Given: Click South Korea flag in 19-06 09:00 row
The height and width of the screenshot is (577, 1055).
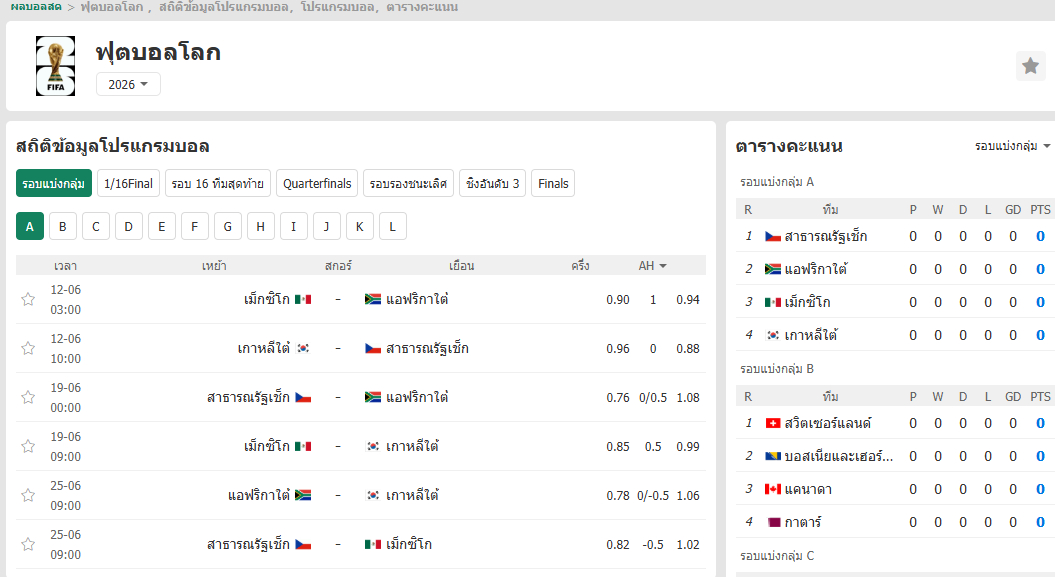Looking at the screenshot, I should point(373,447).
